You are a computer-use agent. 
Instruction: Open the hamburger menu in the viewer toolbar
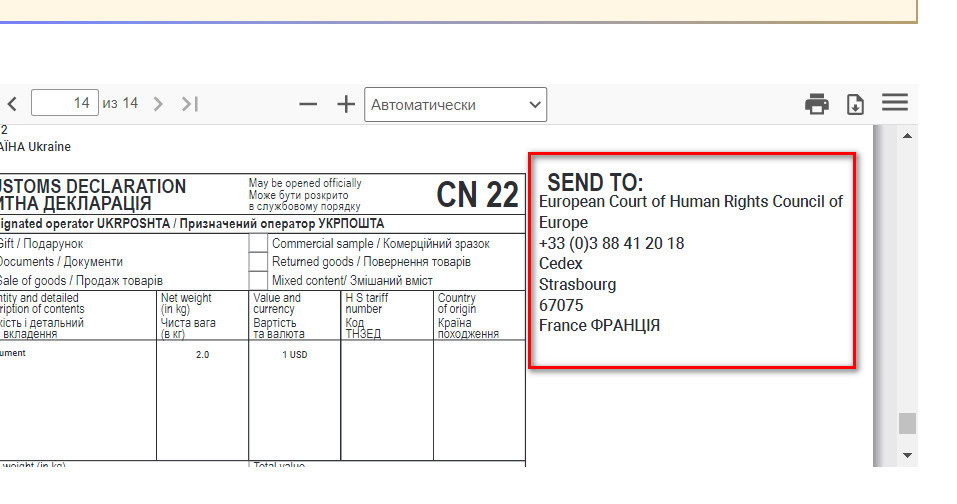[894, 103]
